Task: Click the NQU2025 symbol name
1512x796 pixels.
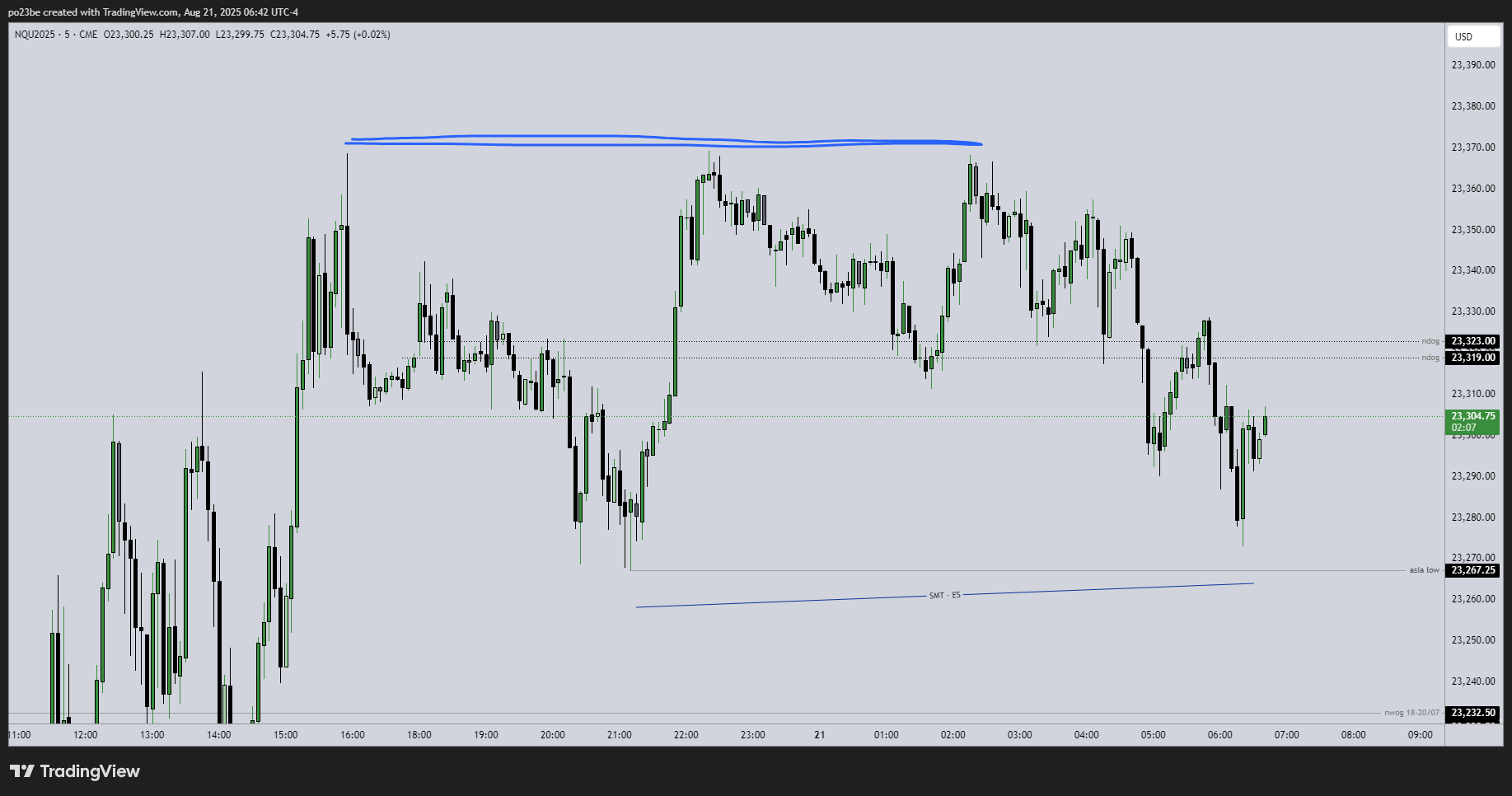Action: click(33, 34)
